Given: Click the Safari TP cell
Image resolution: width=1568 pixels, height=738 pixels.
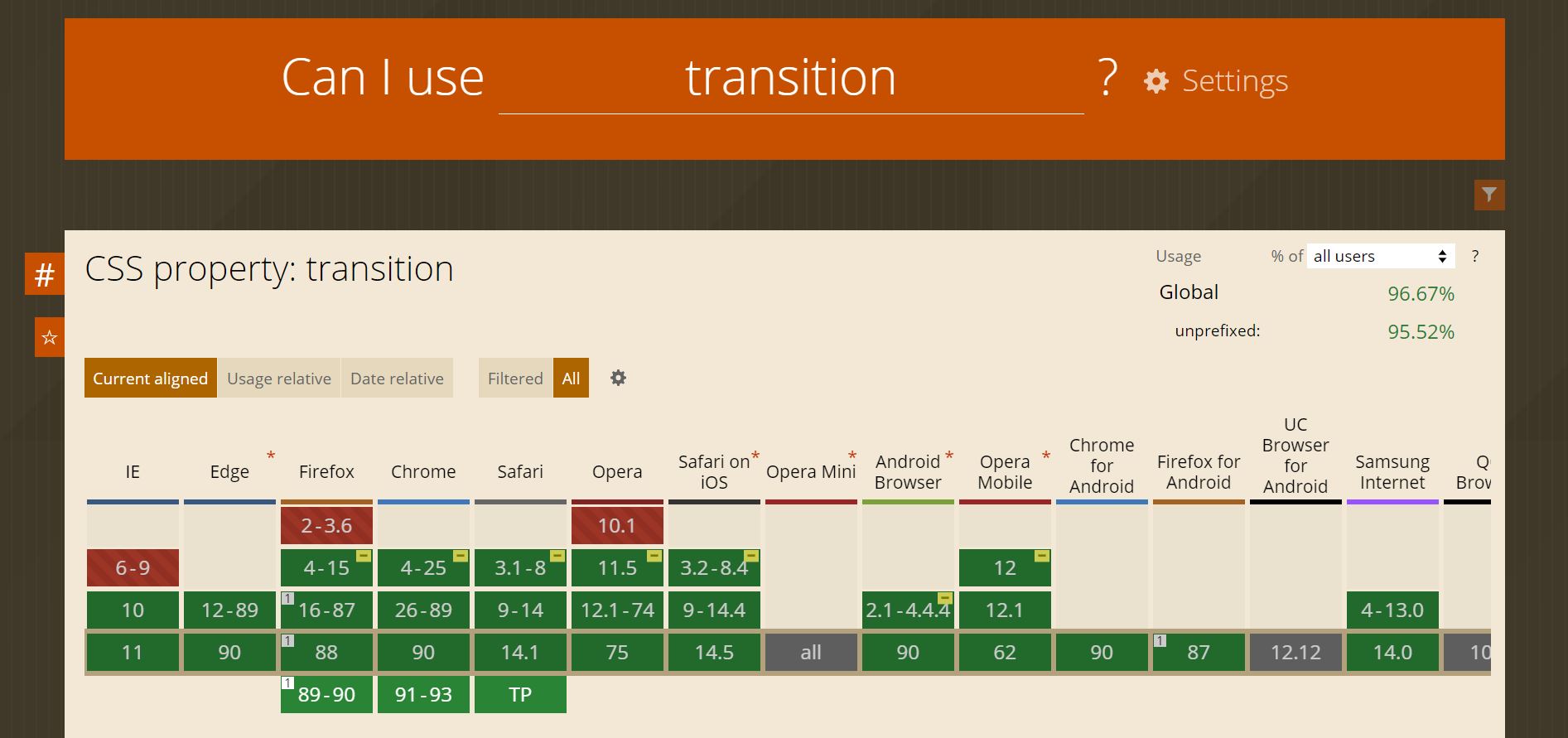Looking at the screenshot, I should pos(520,694).
